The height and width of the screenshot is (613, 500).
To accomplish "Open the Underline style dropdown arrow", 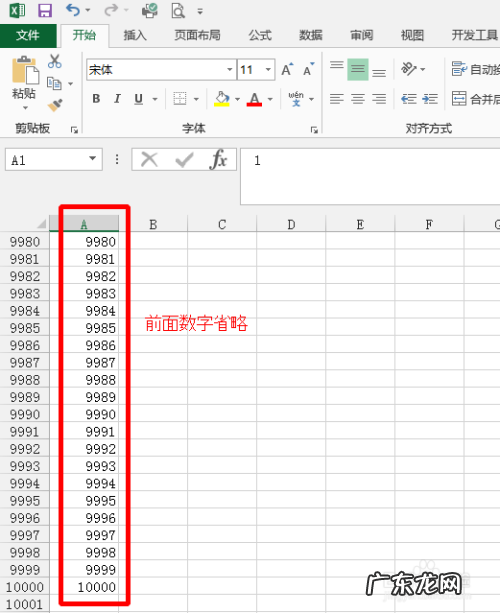I will pos(155,99).
